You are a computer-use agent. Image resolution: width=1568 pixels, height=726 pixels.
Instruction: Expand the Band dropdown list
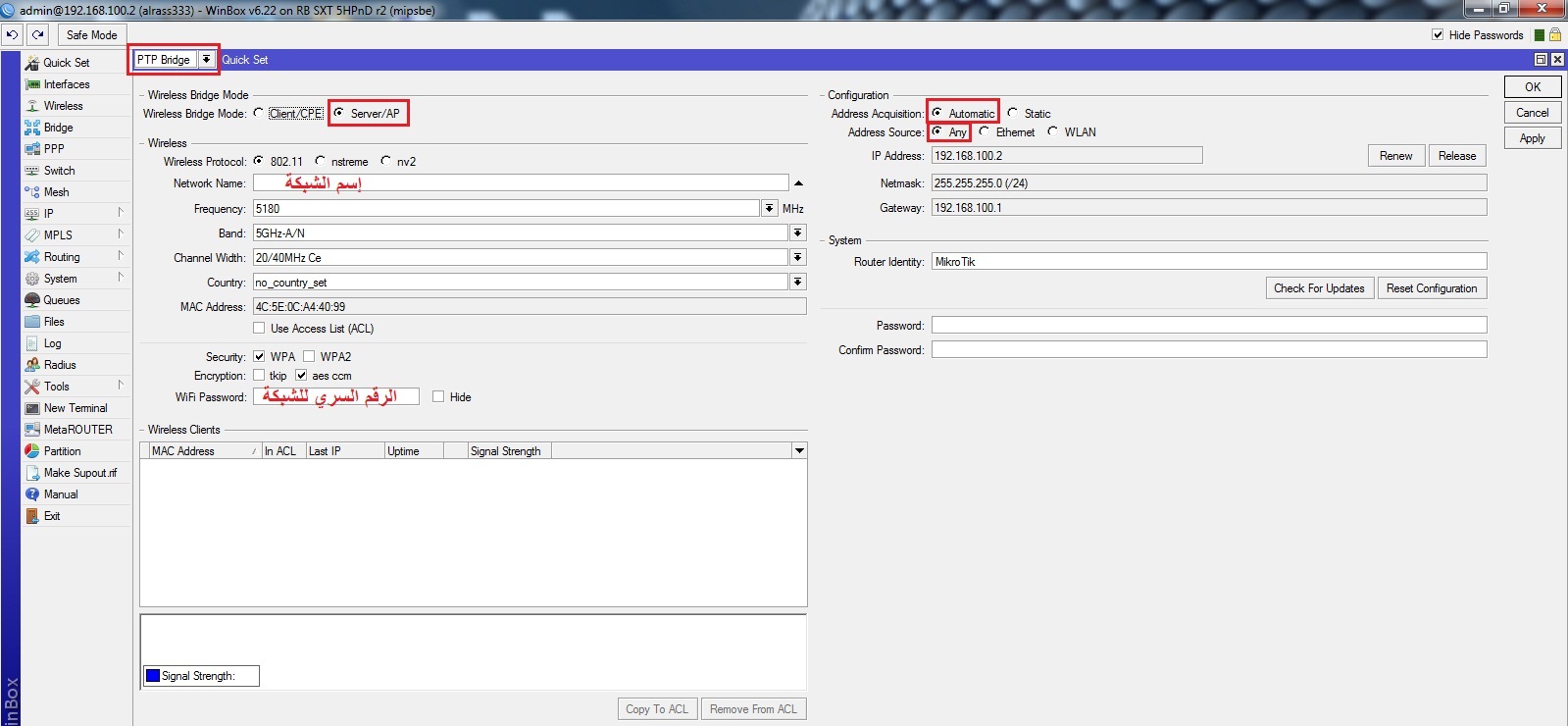[x=798, y=233]
